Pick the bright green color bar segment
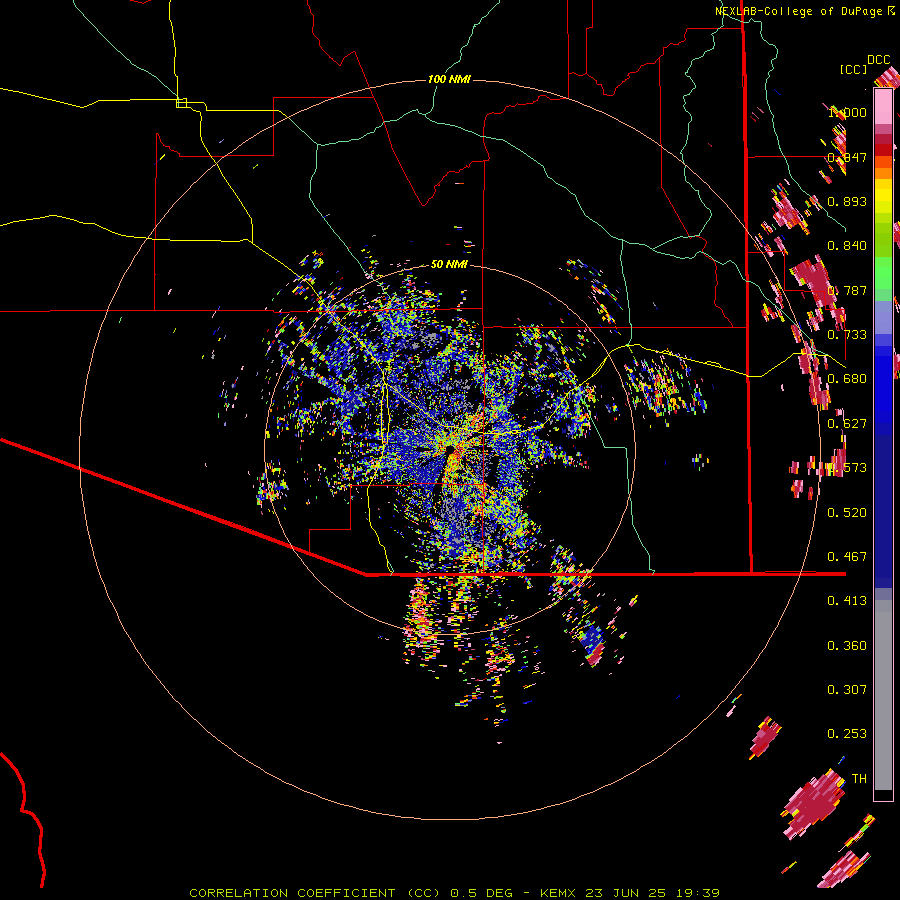 (883, 272)
